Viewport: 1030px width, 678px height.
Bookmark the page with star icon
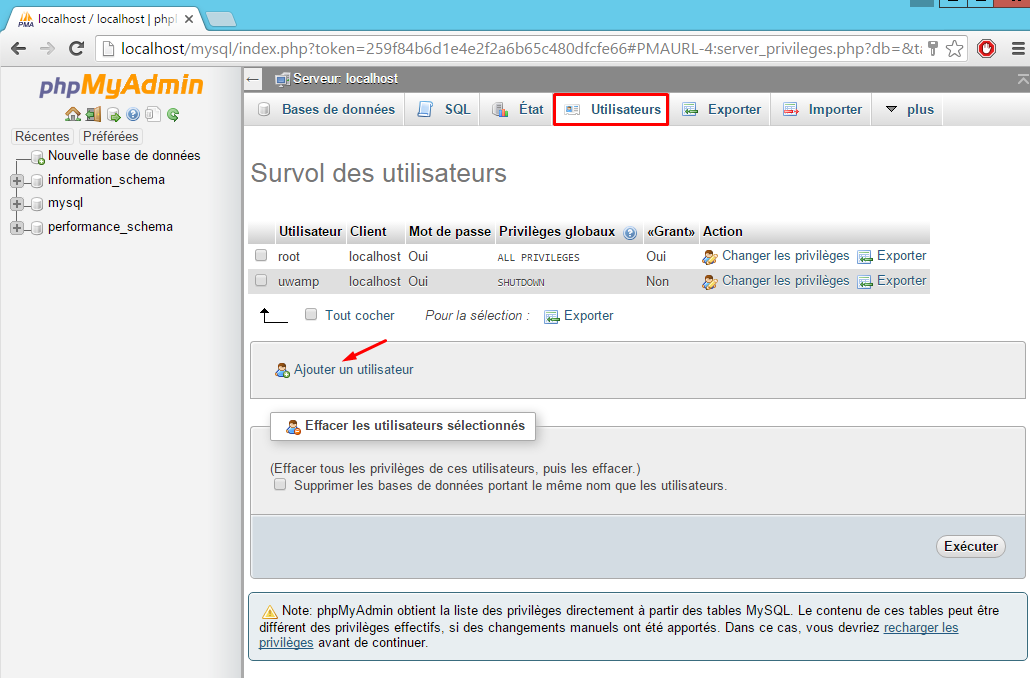(954, 49)
